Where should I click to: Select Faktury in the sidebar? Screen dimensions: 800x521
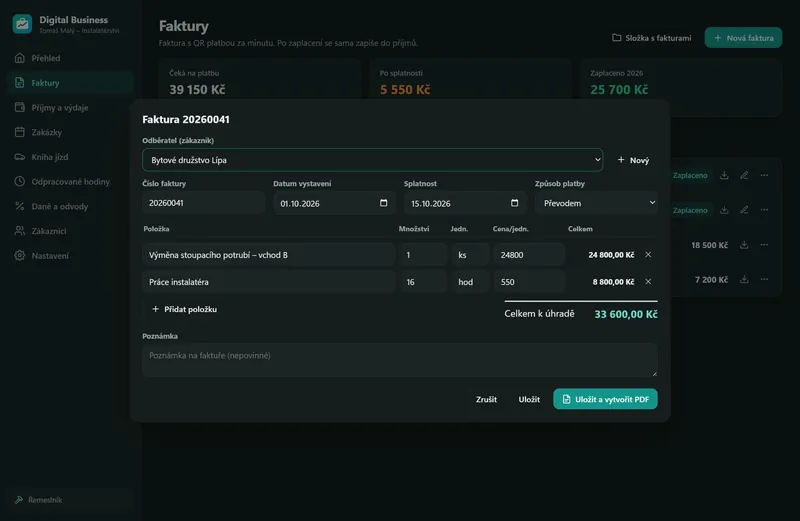(70, 83)
